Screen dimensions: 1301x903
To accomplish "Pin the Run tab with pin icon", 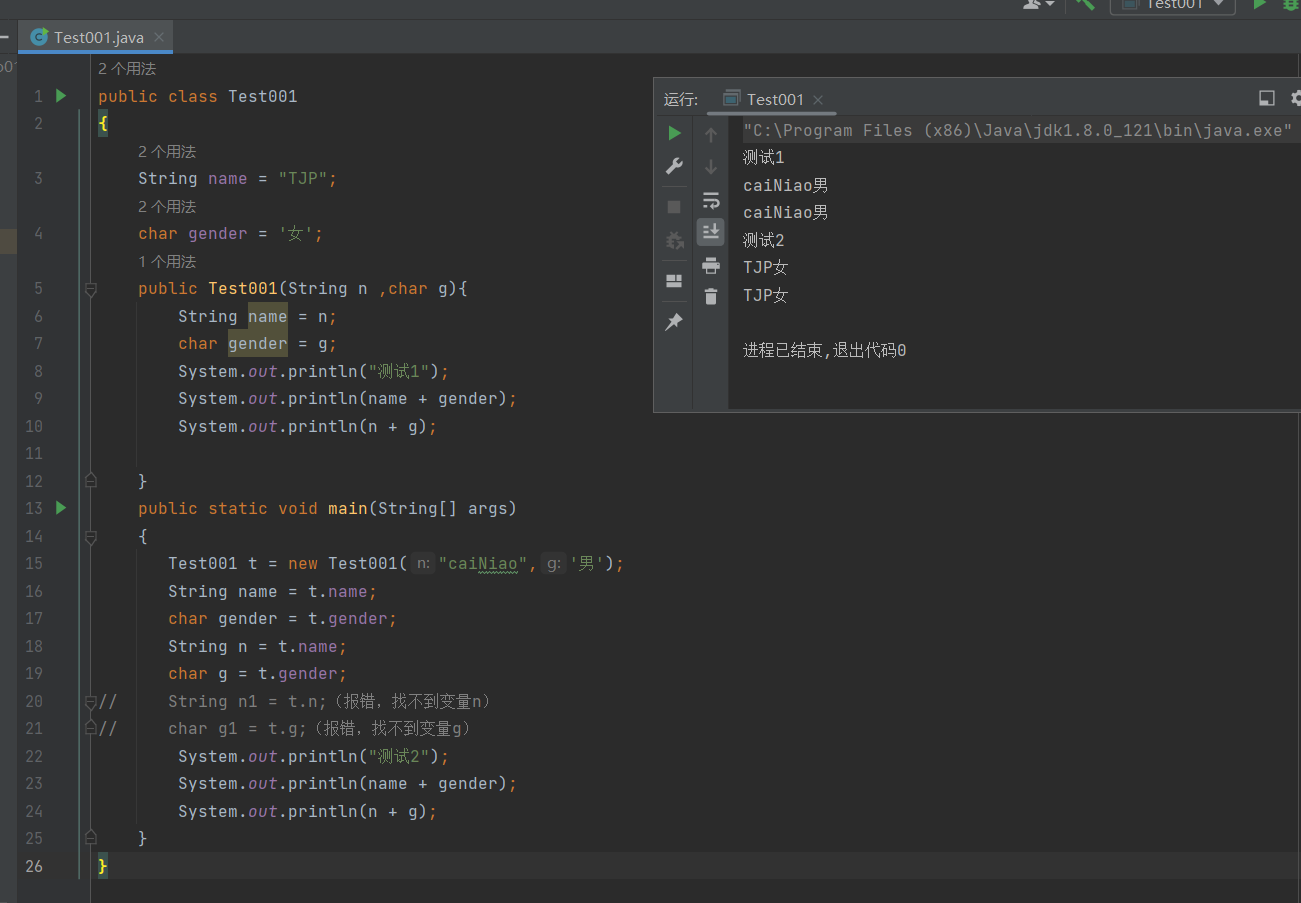I will [x=674, y=322].
